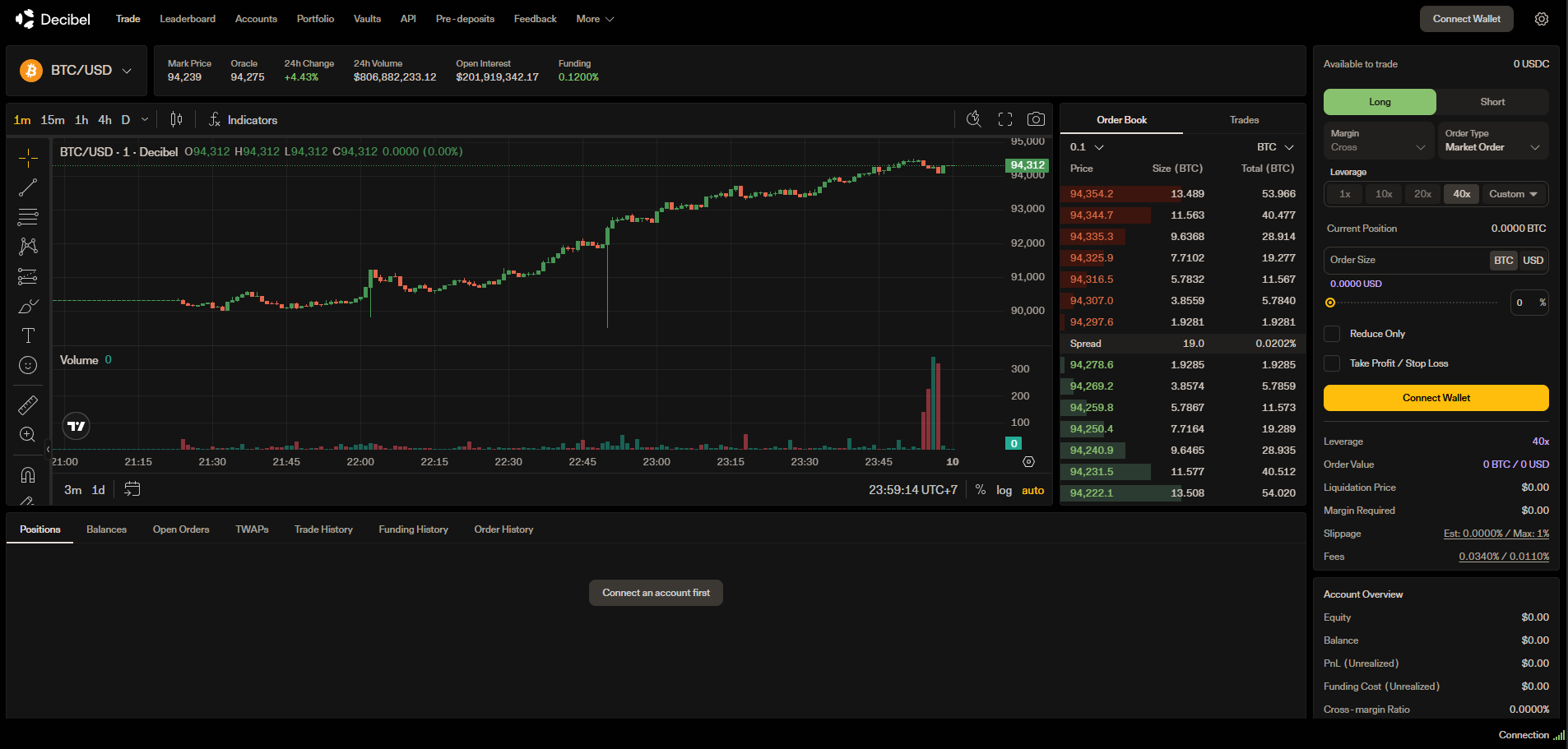Enter fullscreen chart mode
The height and width of the screenshot is (749, 1568).
point(1004,119)
